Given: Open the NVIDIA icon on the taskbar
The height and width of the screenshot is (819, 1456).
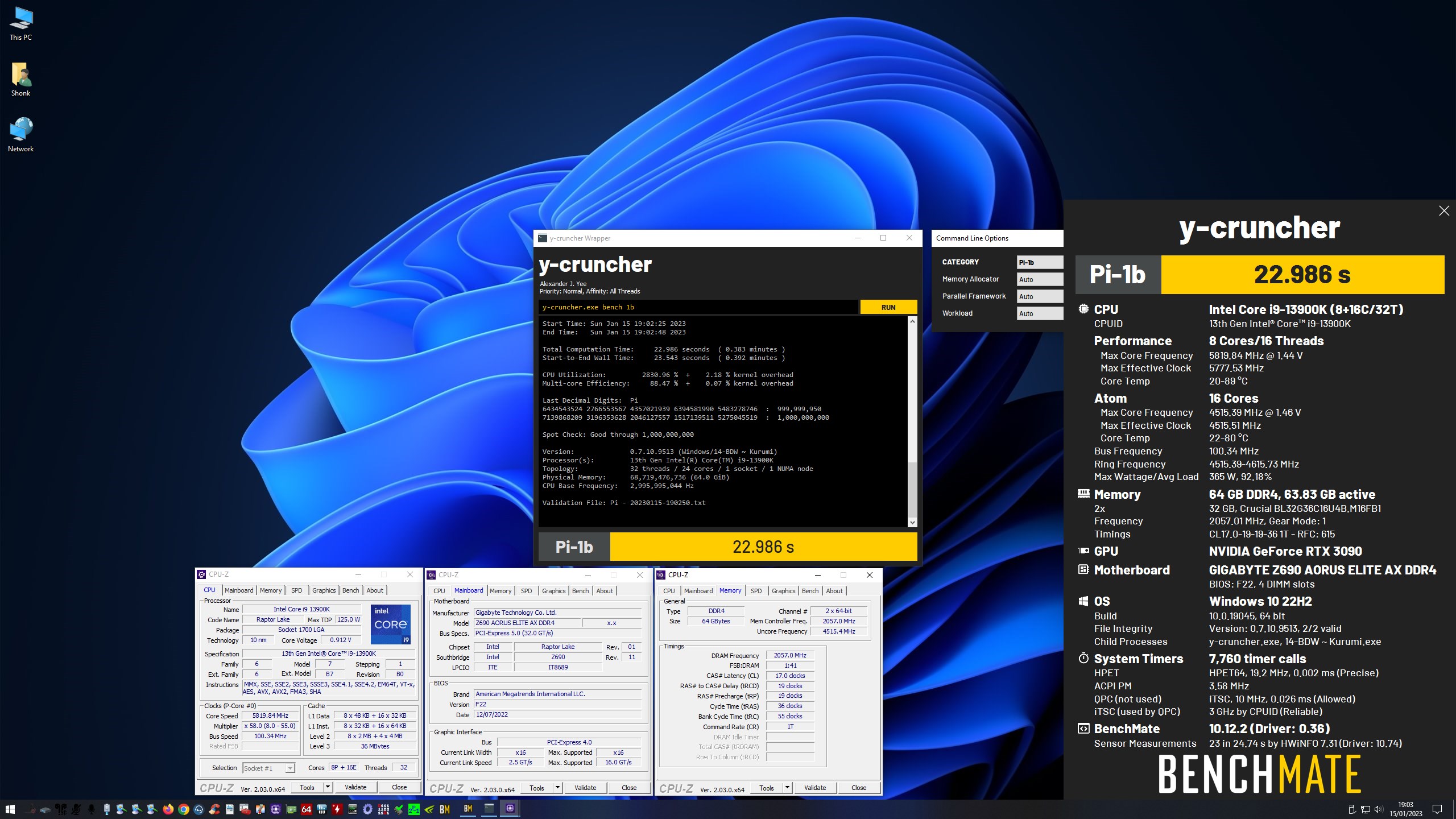Looking at the screenshot, I should (x=429, y=809).
